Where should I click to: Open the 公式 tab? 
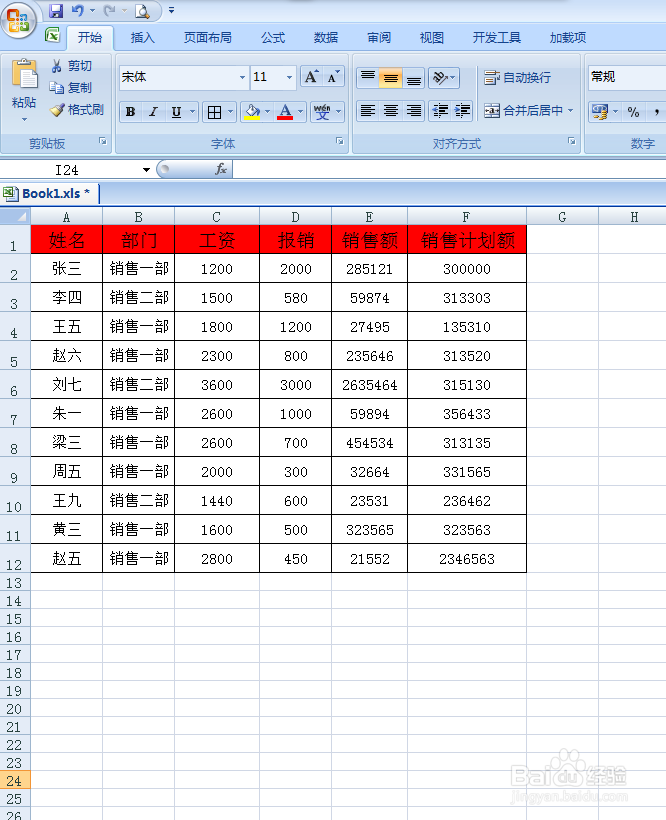tap(273, 38)
